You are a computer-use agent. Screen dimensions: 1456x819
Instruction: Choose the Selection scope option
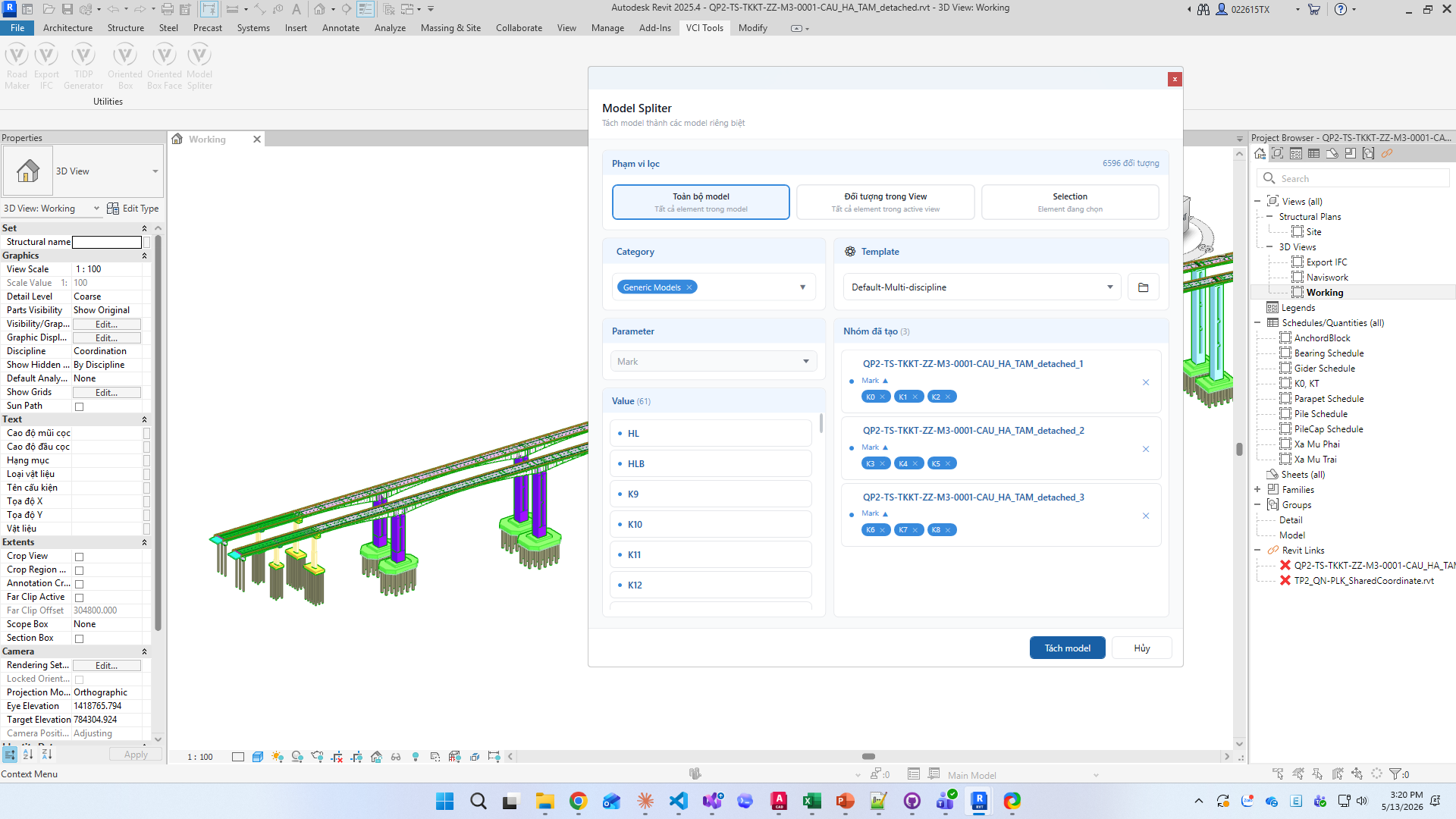1070,202
